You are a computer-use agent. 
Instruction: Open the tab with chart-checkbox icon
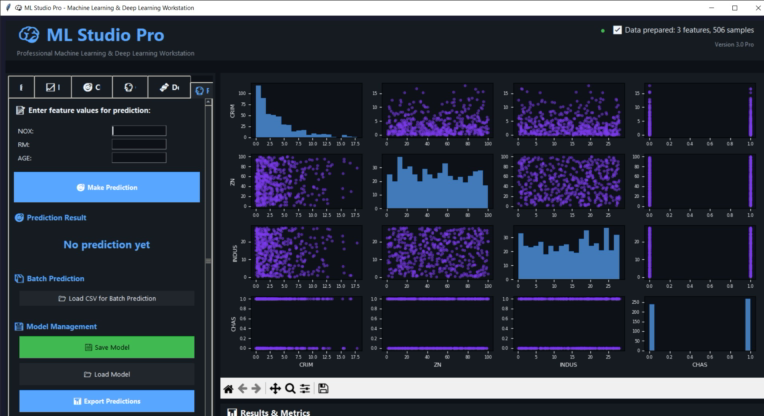(53, 87)
